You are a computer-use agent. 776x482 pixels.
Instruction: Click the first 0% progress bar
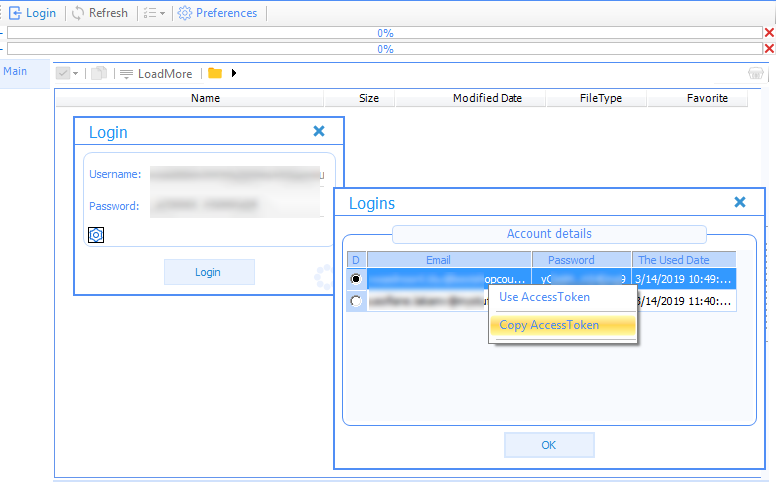[x=385, y=33]
